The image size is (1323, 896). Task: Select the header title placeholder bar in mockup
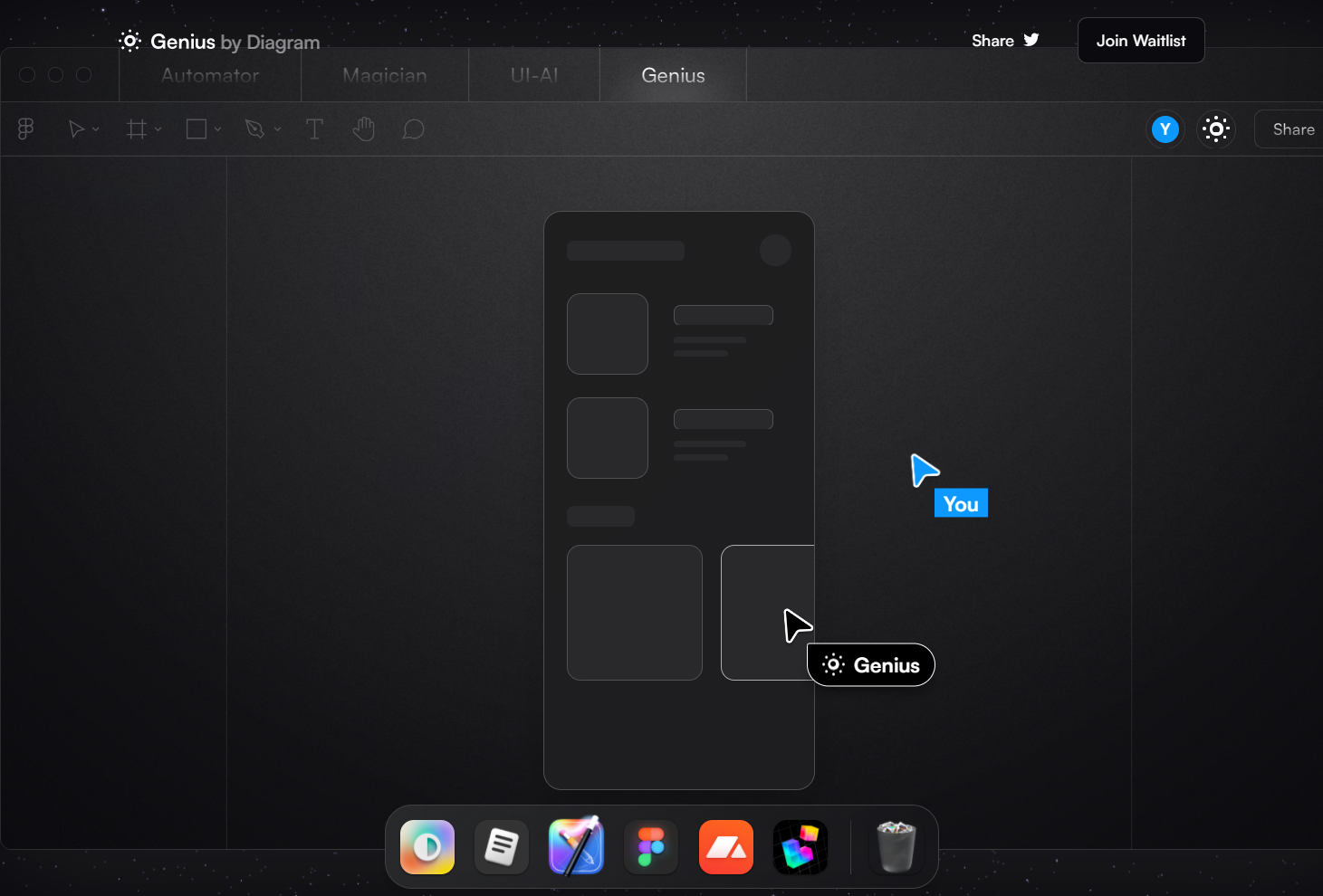point(626,251)
